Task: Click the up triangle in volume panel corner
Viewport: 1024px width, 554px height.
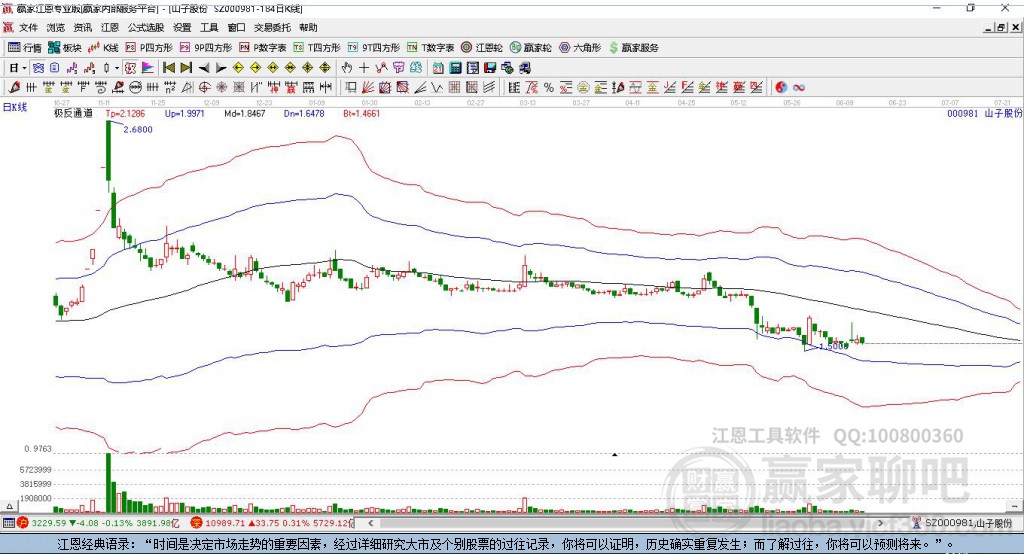Action: tap(9, 506)
